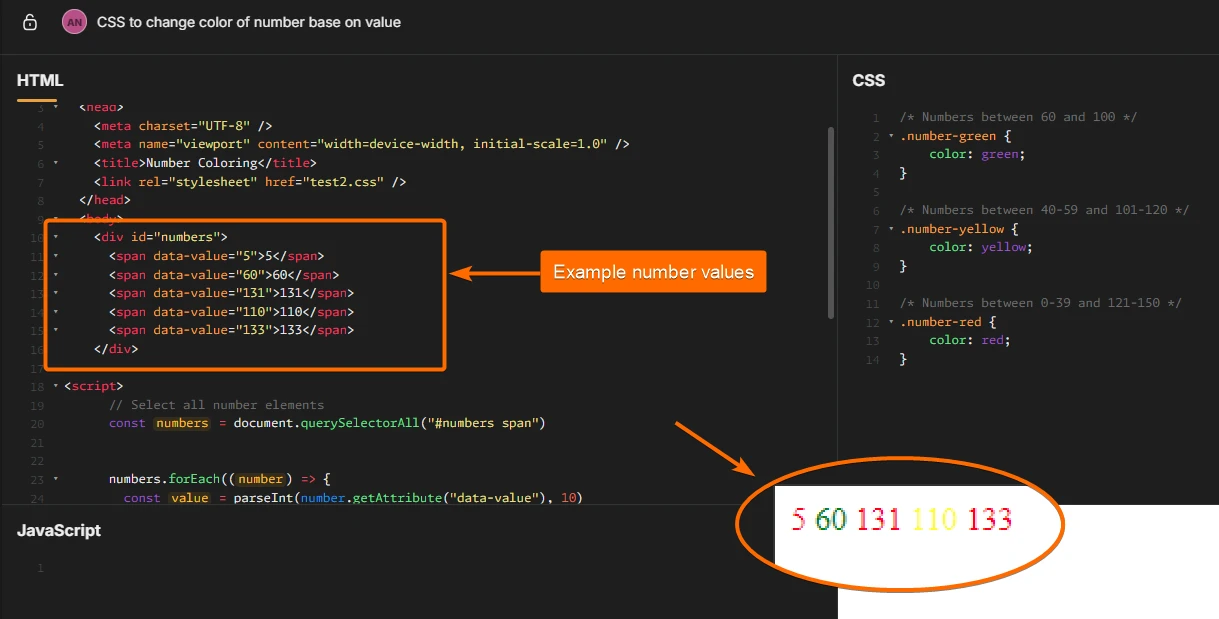Screen dimensions: 1219x619
Task: Click line number 10 in the HTML editor
Action: coord(37,237)
